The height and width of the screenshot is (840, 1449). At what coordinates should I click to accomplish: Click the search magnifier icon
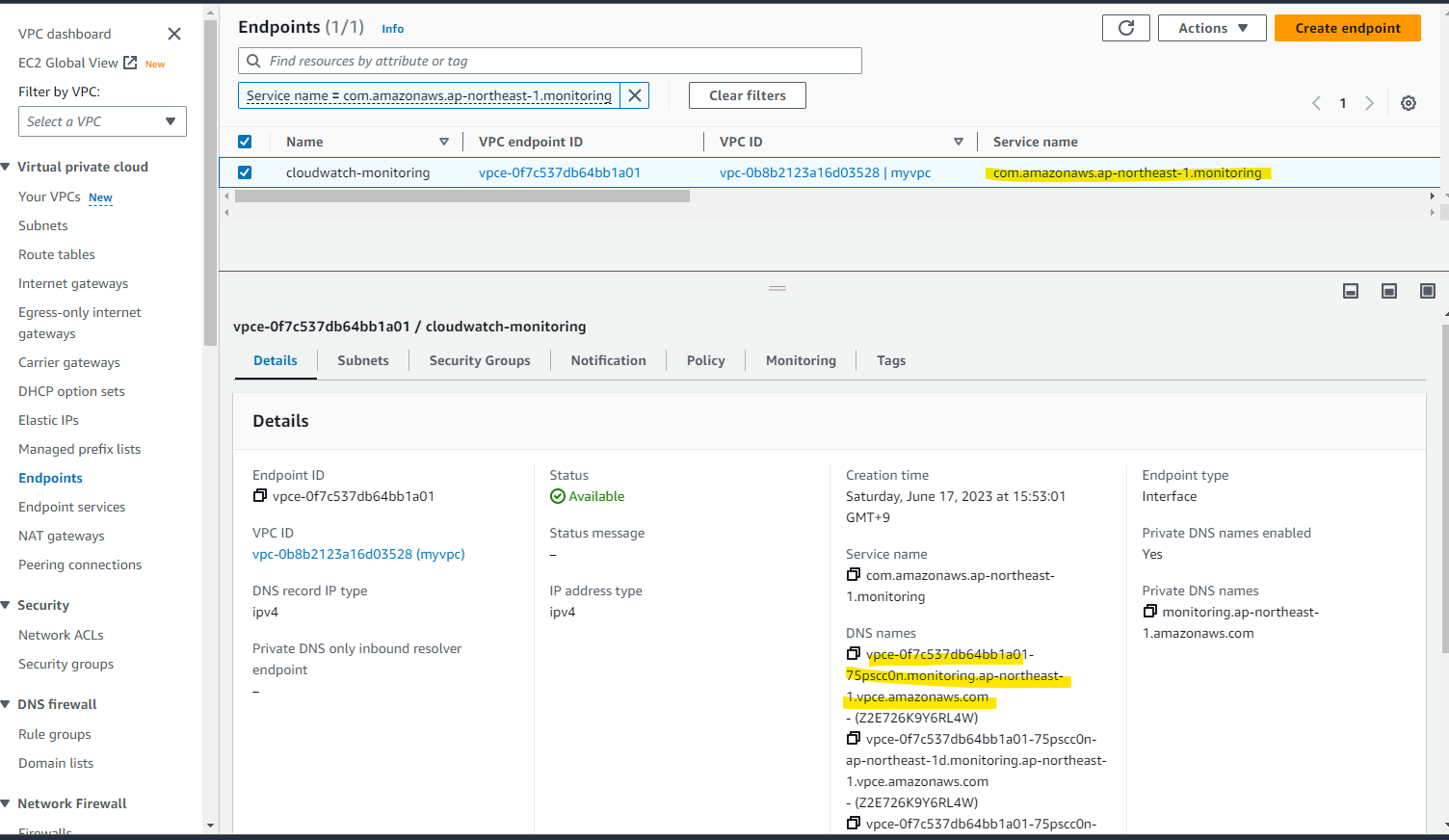pyautogui.click(x=254, y=61)
